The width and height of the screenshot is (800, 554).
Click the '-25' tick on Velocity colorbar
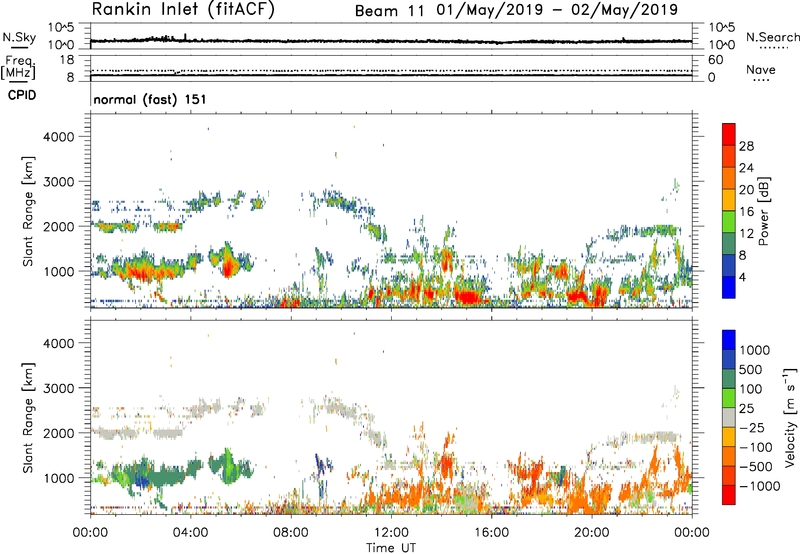click(752, 427)
